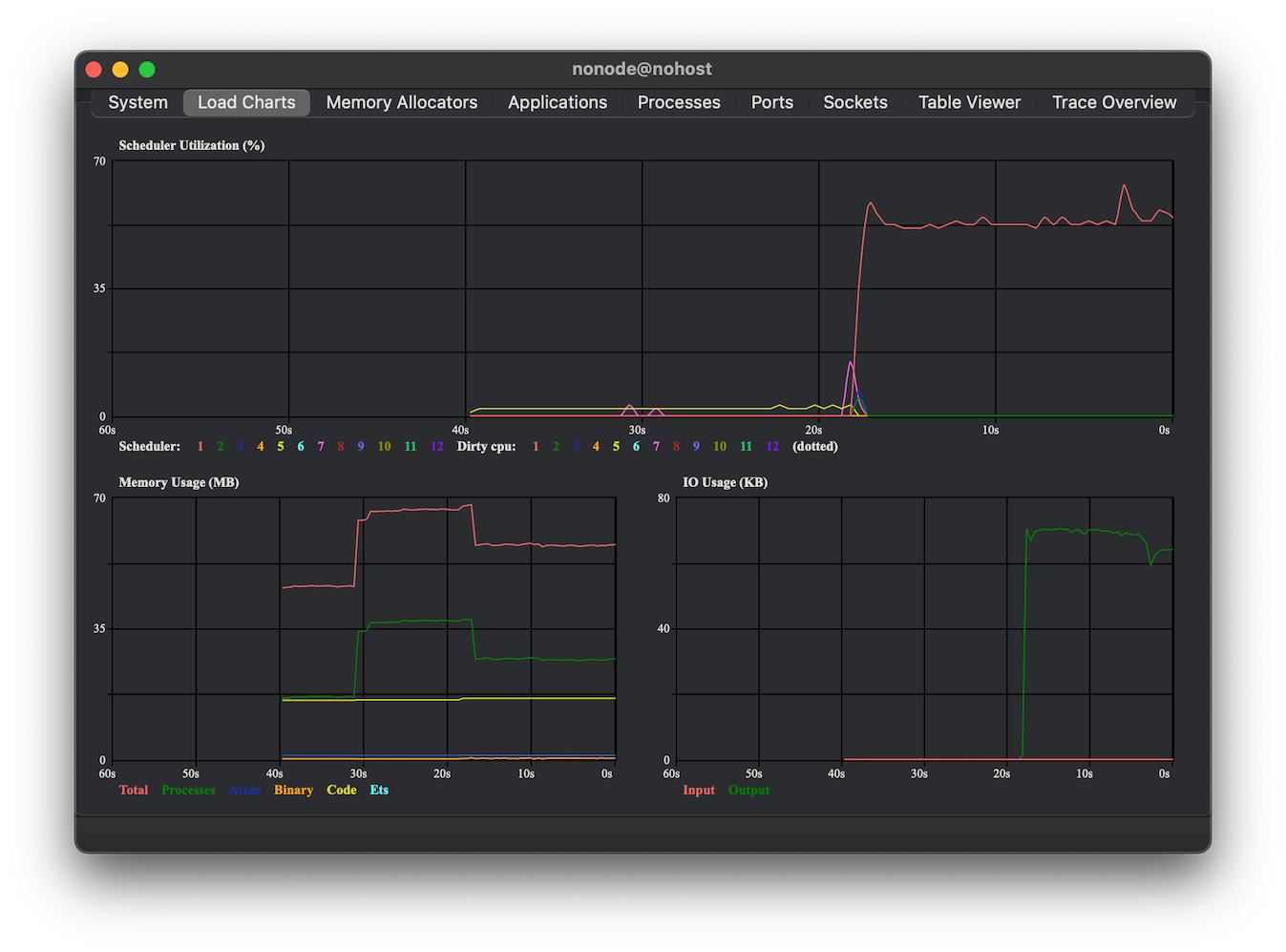
Task: Click Dirty cpu legend number 11
Action: (x=746, y=446)
